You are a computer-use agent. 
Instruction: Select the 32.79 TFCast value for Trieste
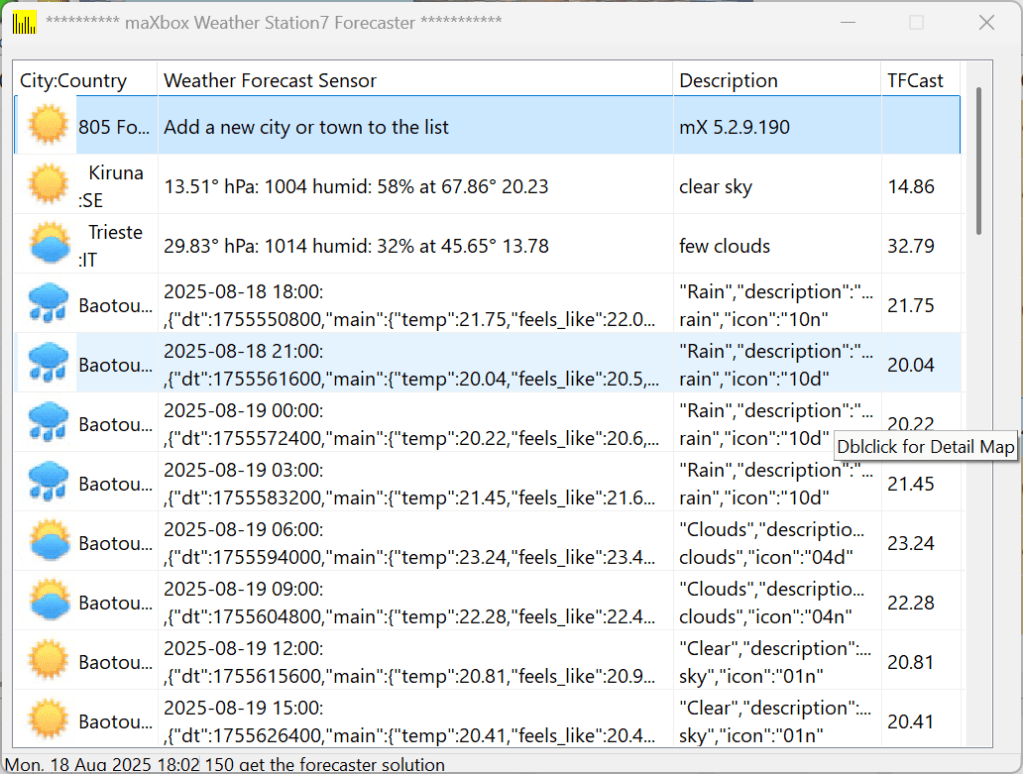[x=910, y=246]
